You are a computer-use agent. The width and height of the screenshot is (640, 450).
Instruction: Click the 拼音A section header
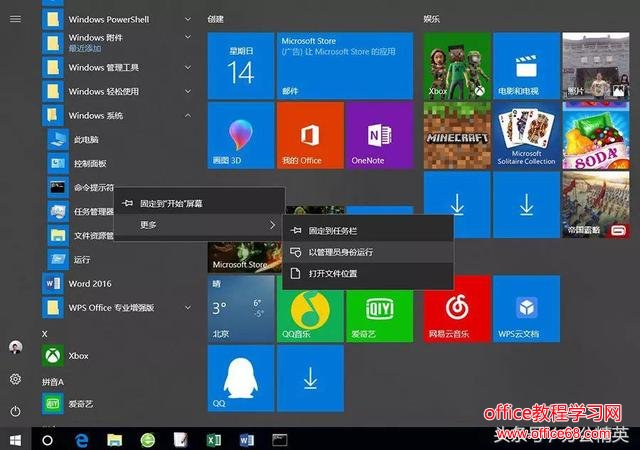53,382
